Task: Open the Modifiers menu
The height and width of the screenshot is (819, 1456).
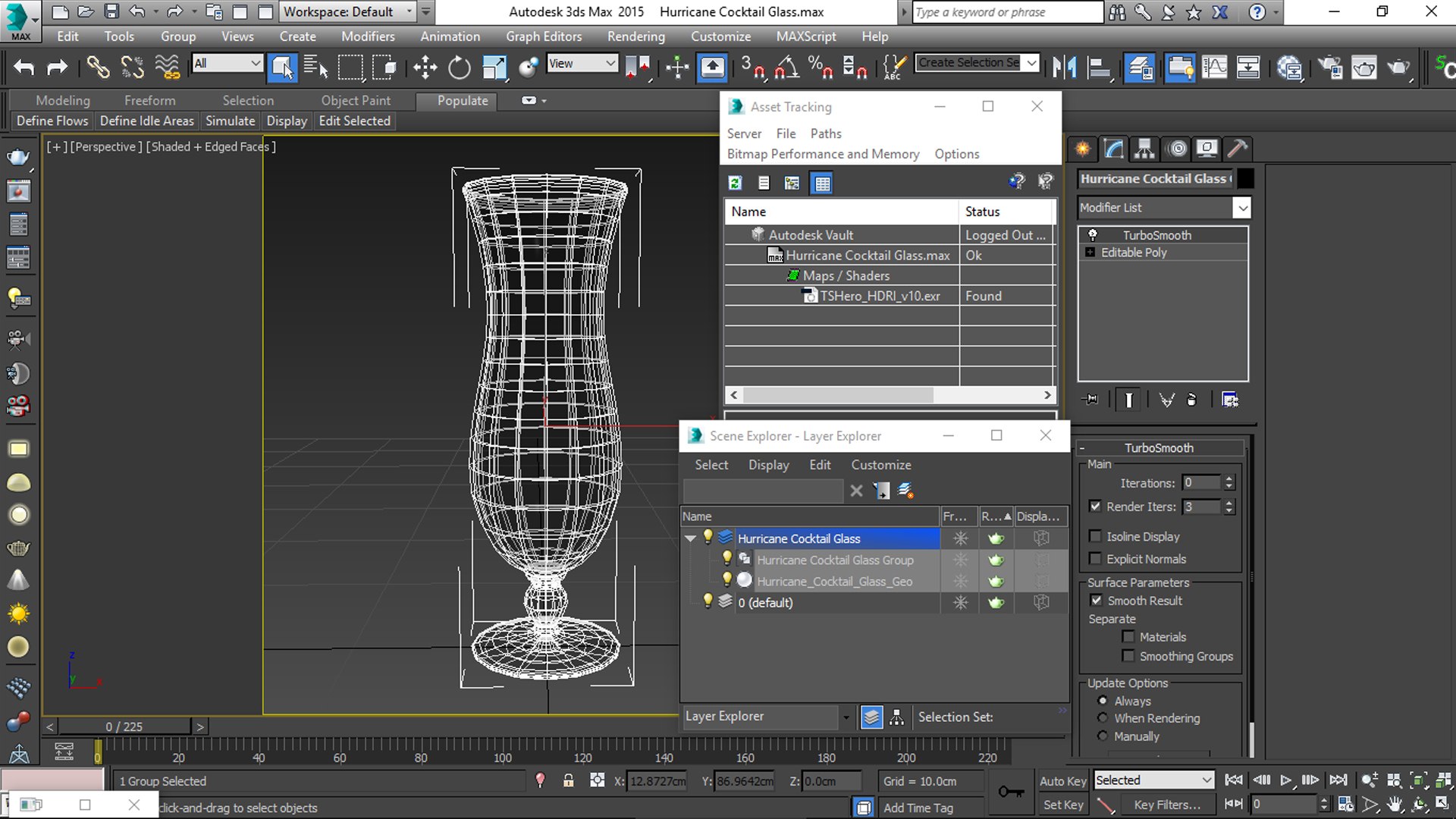Action: [x=368, y=36]
